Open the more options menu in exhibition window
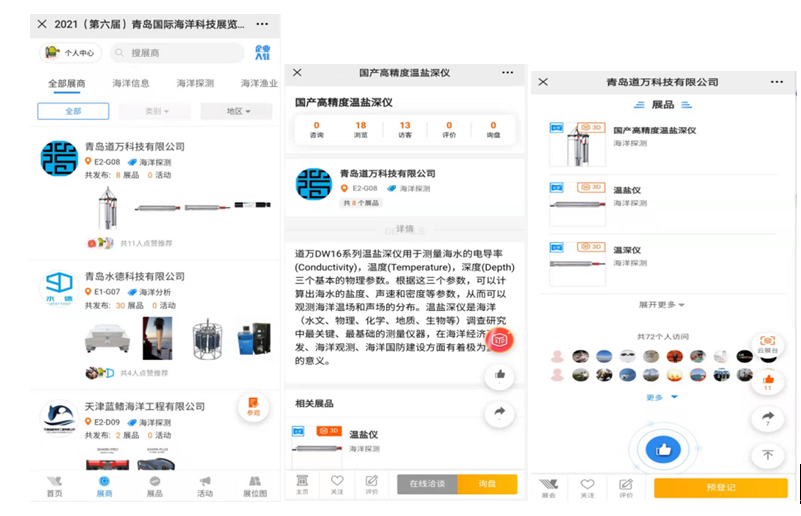 pos(262,24)
